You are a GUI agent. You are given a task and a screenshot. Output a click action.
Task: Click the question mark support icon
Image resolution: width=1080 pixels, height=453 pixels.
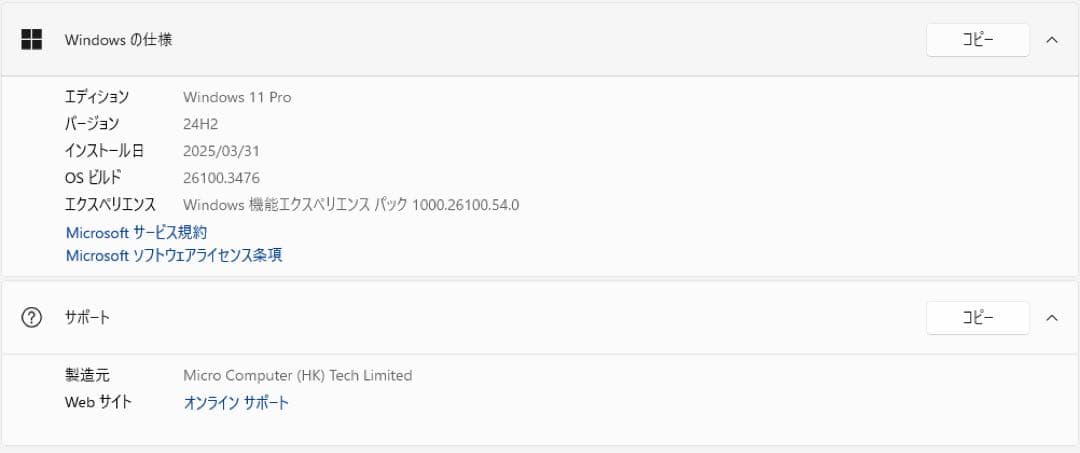coord(32,318)
